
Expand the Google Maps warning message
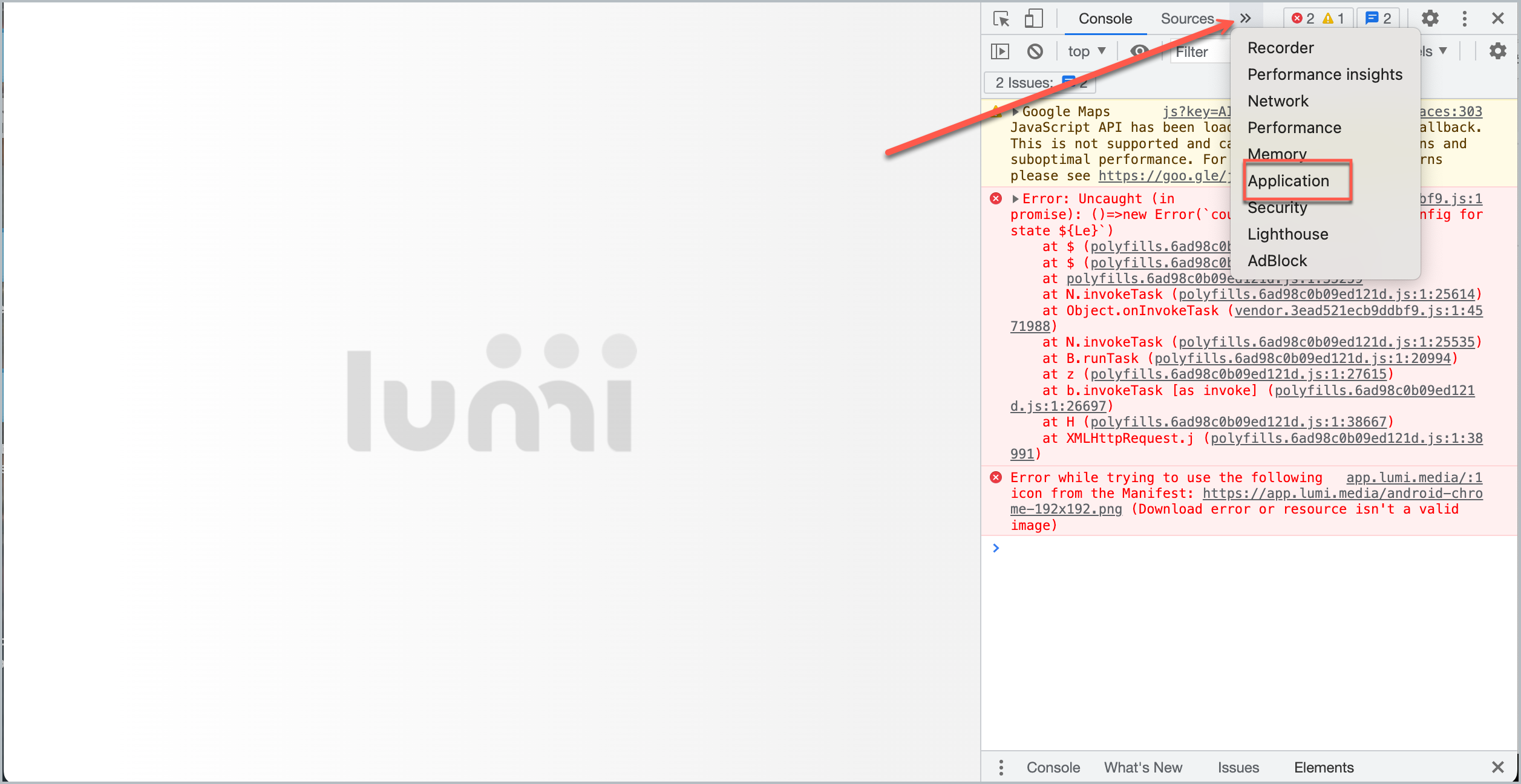pos(1016,112)
